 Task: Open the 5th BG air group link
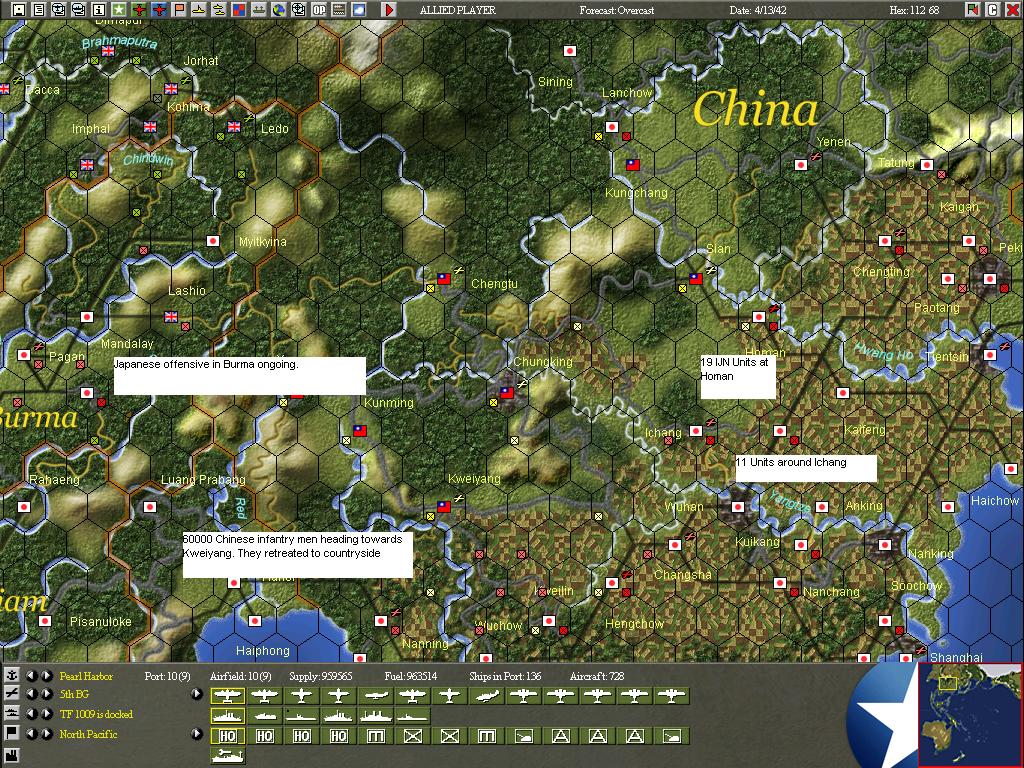[74, 694]
